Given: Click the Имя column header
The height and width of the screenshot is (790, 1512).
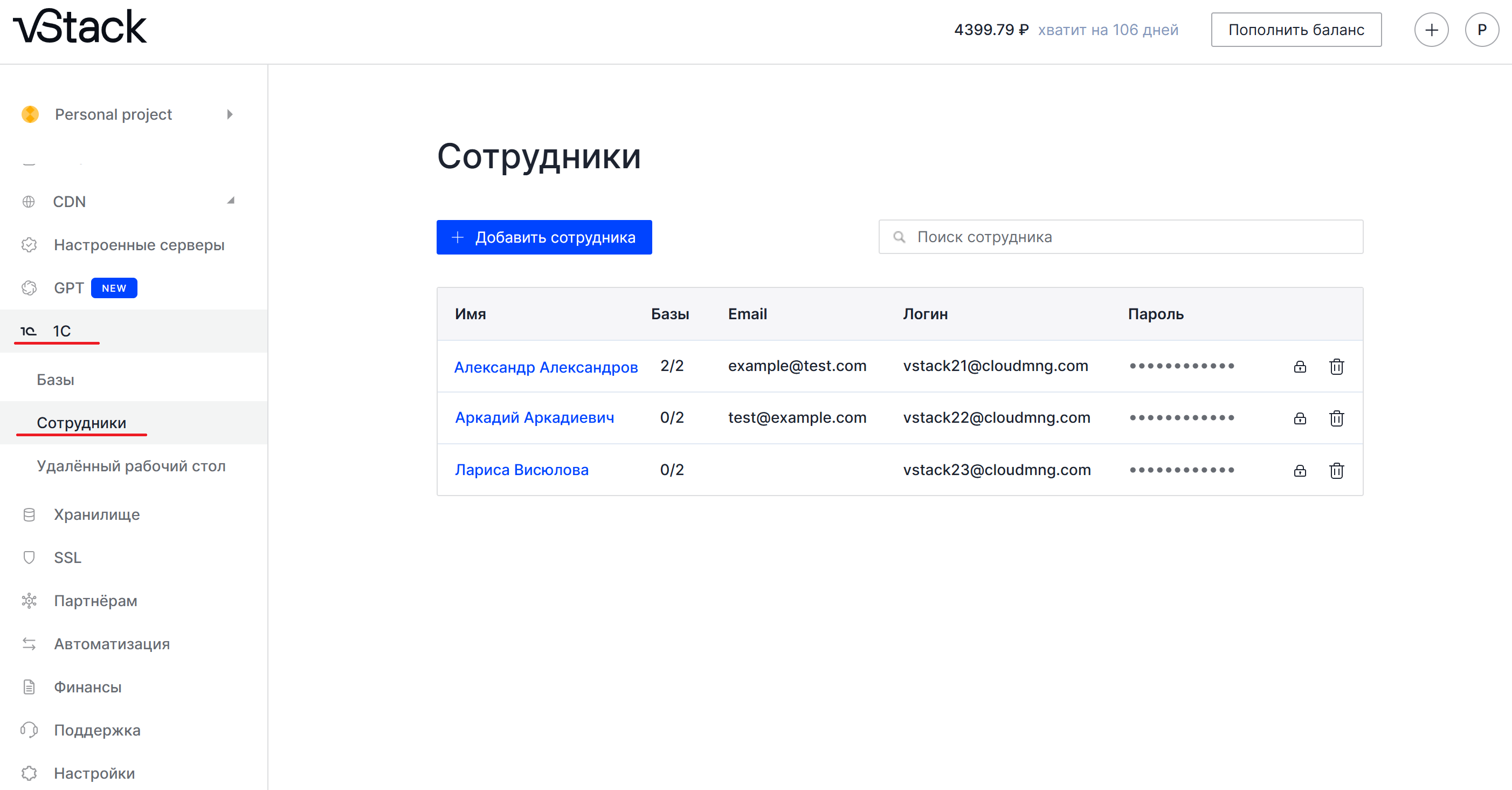Looking at the screenshot, I should [470, 314].
